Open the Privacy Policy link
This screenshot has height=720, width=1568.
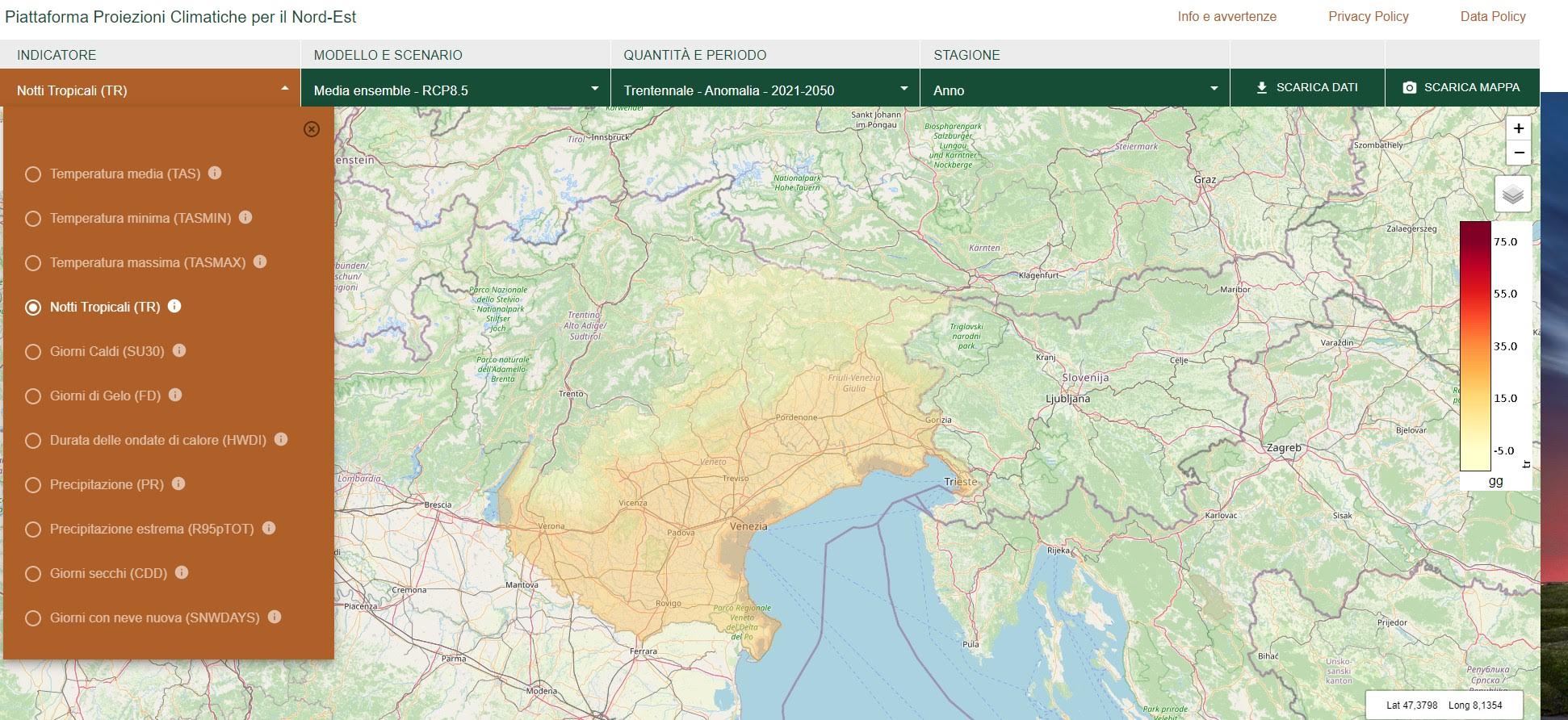(x=1369, y=16)
